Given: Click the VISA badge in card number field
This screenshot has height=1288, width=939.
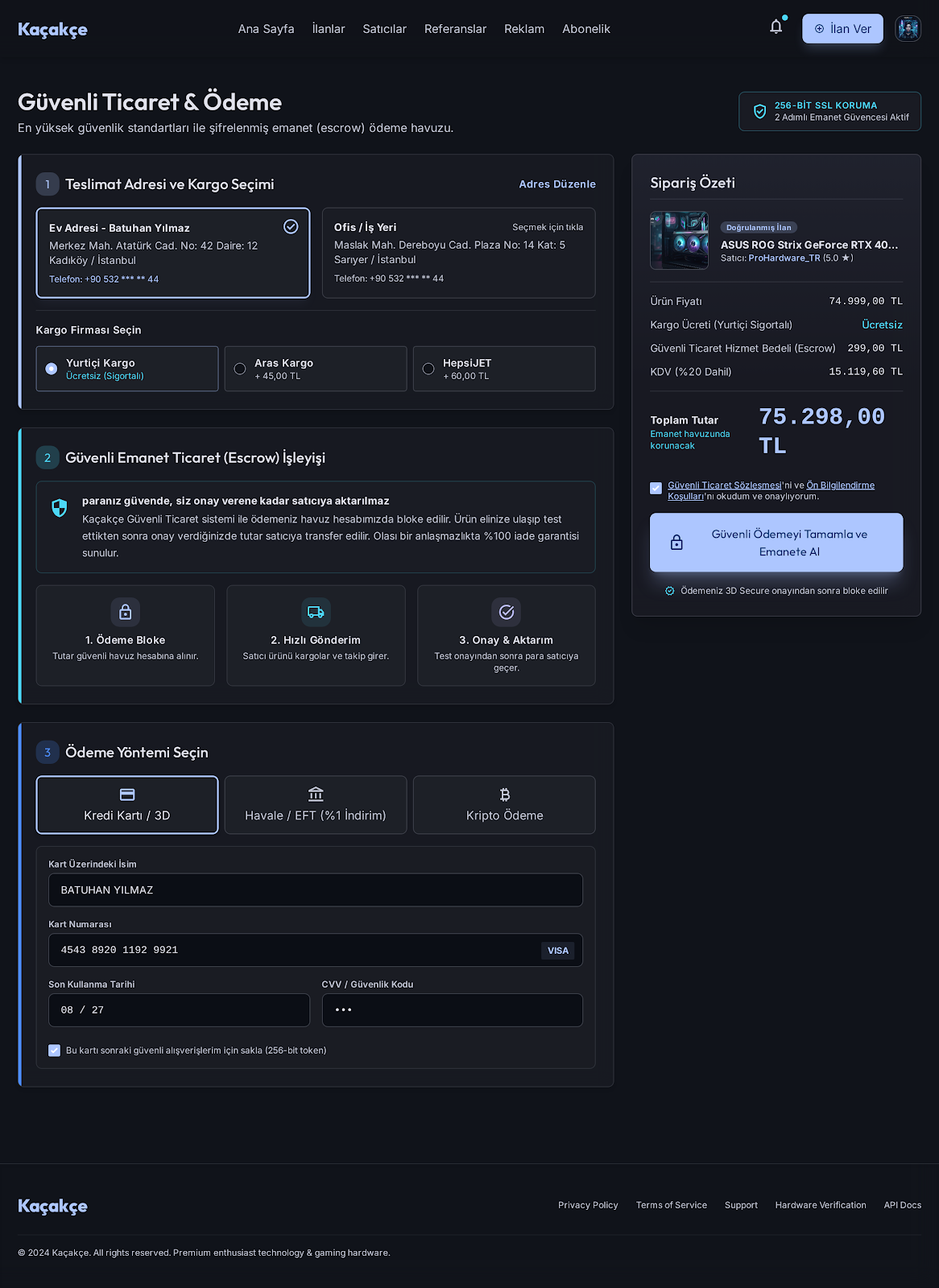Looking at the screenshot, I should coord(558,951).
